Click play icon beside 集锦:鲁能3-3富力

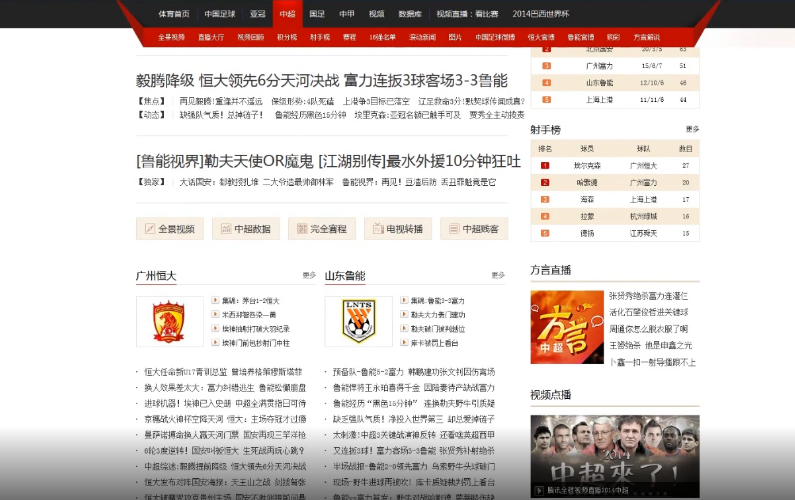(x=403, y=301)
